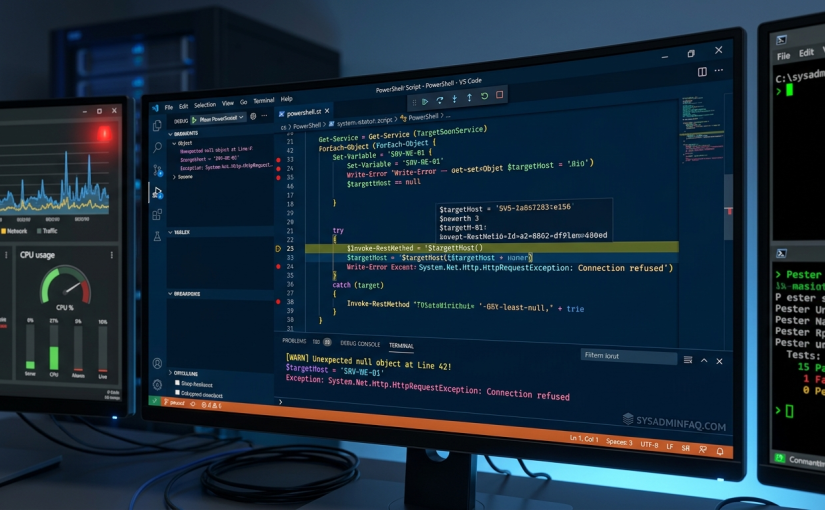The height and width of the screenshot is (510, 825).
Task: Open the CPU usage panel options menu
Action: click(x=112, y=255)
